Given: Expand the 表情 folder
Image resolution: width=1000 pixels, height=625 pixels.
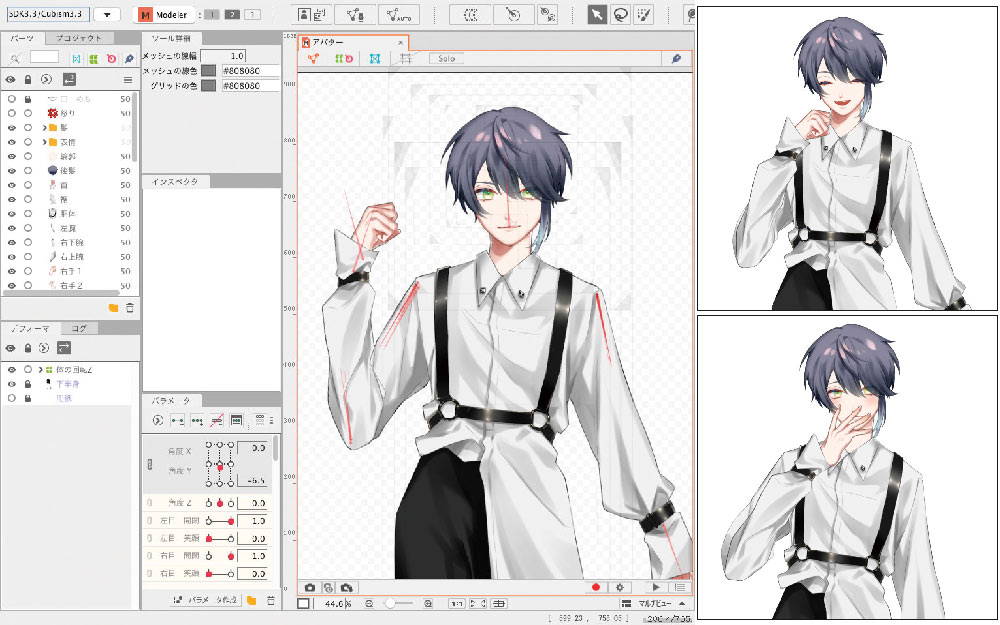Looking at the screenshot, I should coord(44,142).
